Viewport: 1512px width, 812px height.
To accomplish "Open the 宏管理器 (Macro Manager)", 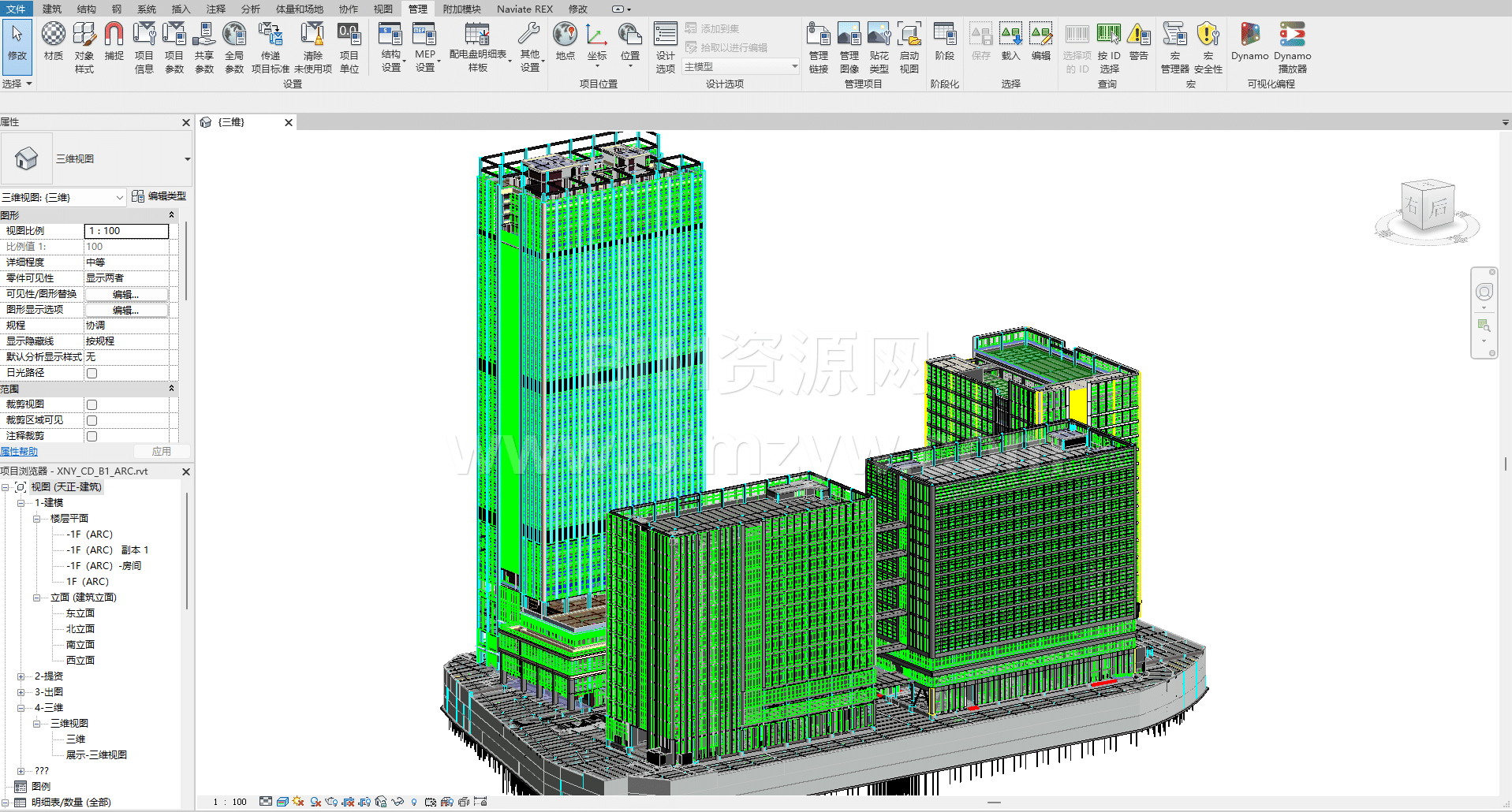I will tap(1174, 46).
